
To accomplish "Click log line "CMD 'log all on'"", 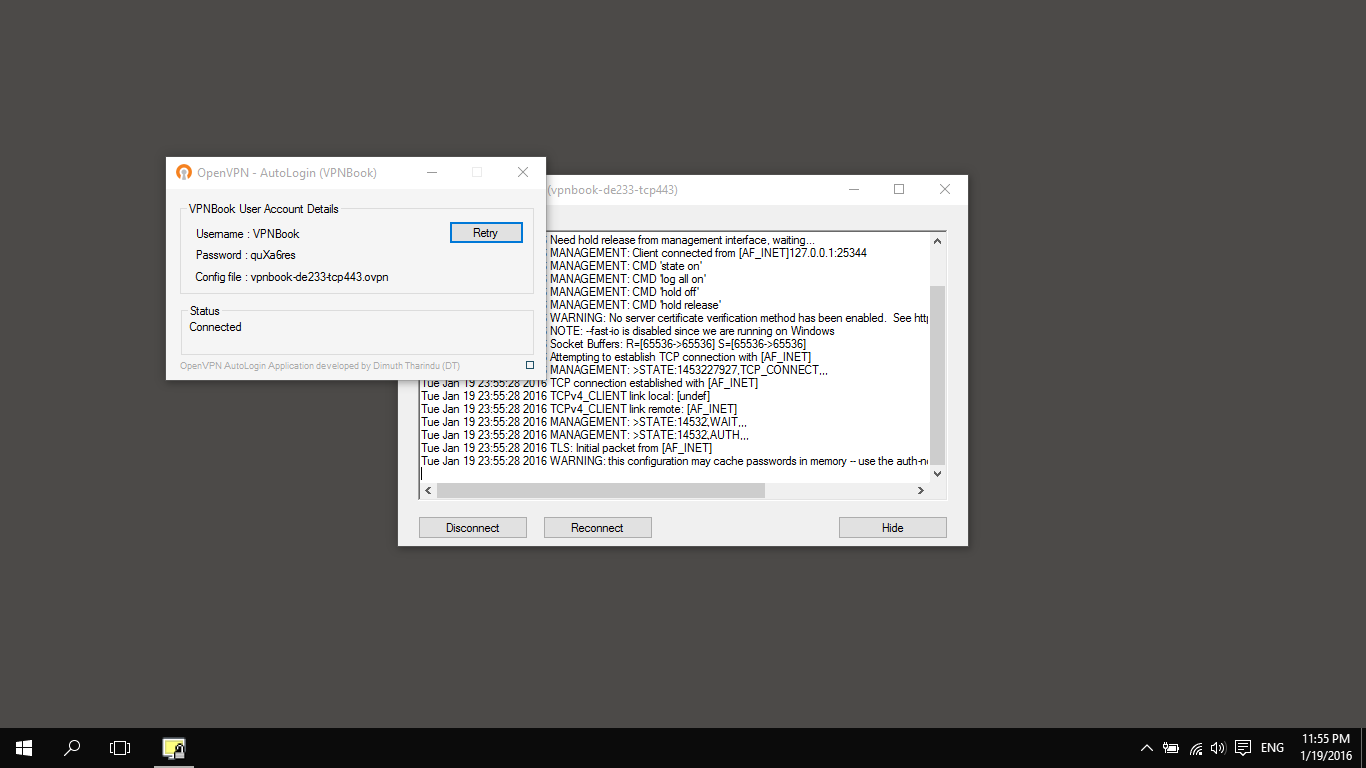I will pos(628,279).
